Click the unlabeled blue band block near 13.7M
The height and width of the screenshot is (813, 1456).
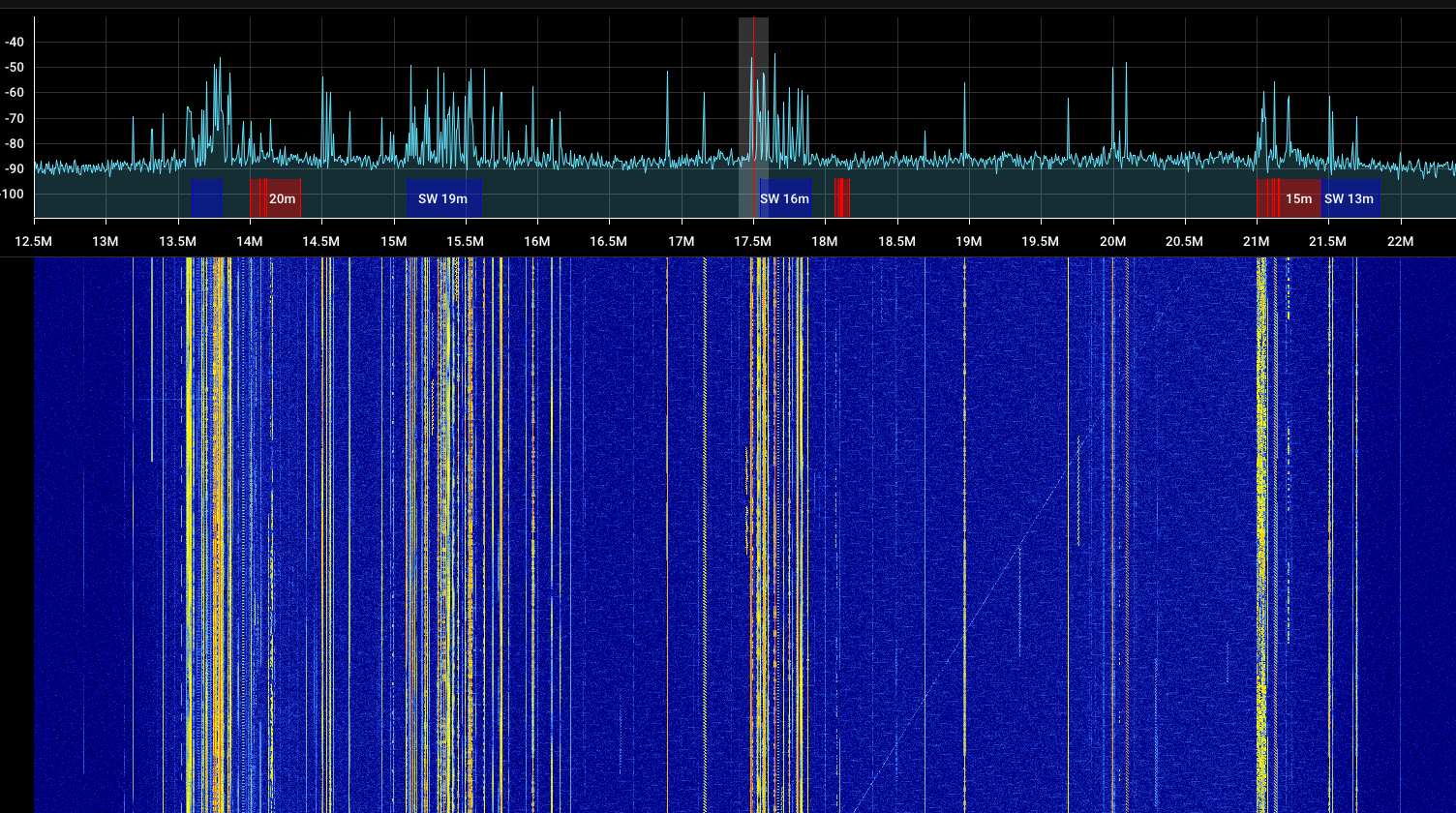pos(206,198)
